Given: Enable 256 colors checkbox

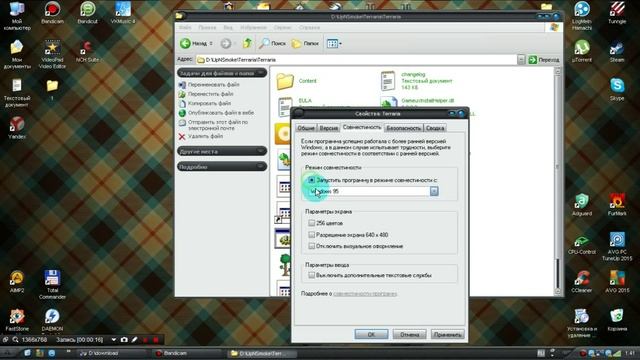Looking at the screenshot, I should [x=311, y=223].
